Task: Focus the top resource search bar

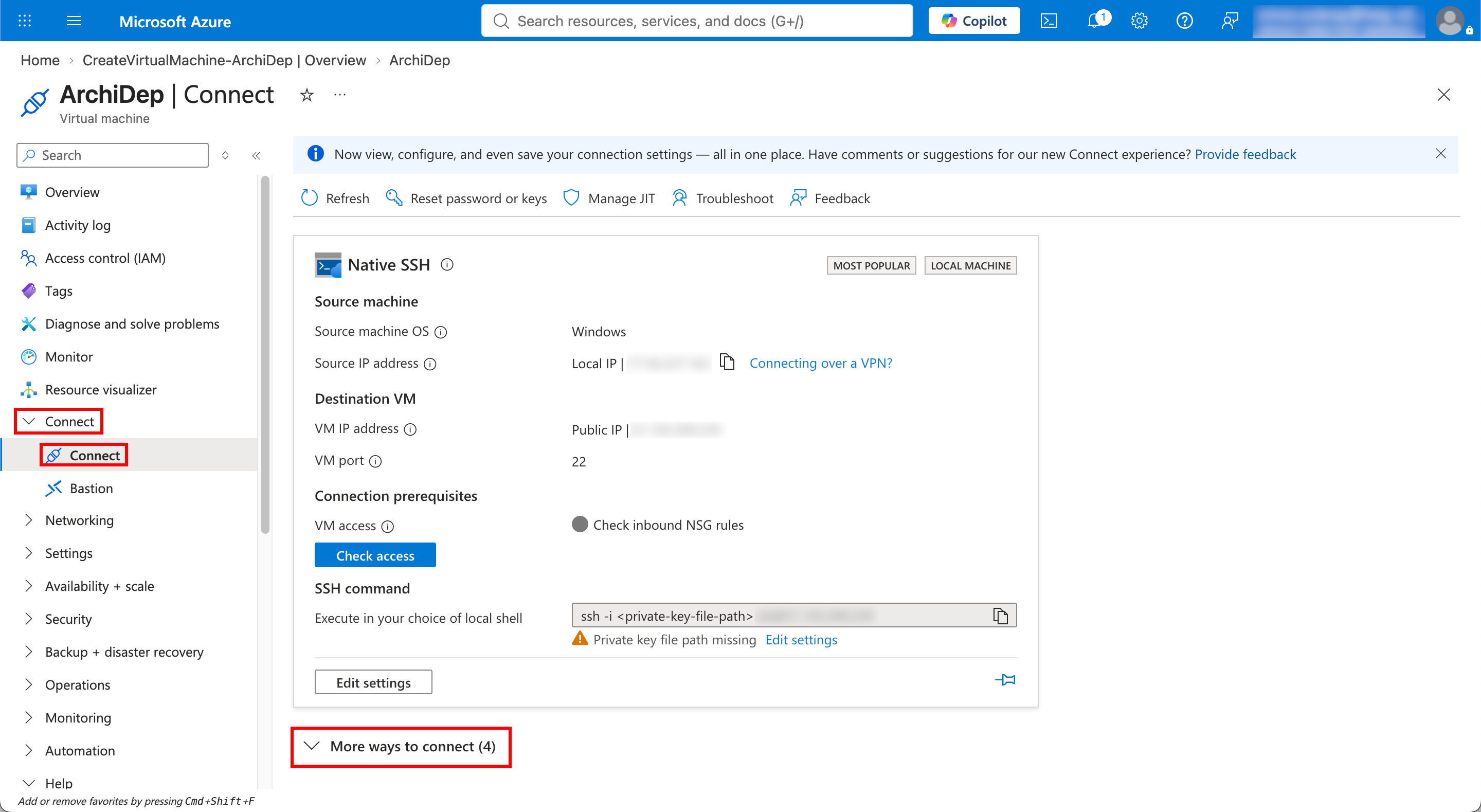Action: [697, 21]
